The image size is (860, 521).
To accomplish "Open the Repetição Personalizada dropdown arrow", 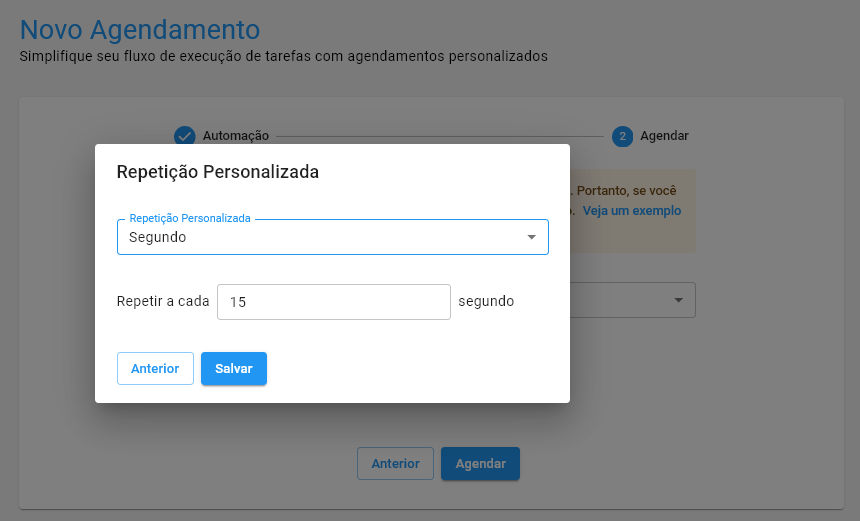I will pos(531,237).
